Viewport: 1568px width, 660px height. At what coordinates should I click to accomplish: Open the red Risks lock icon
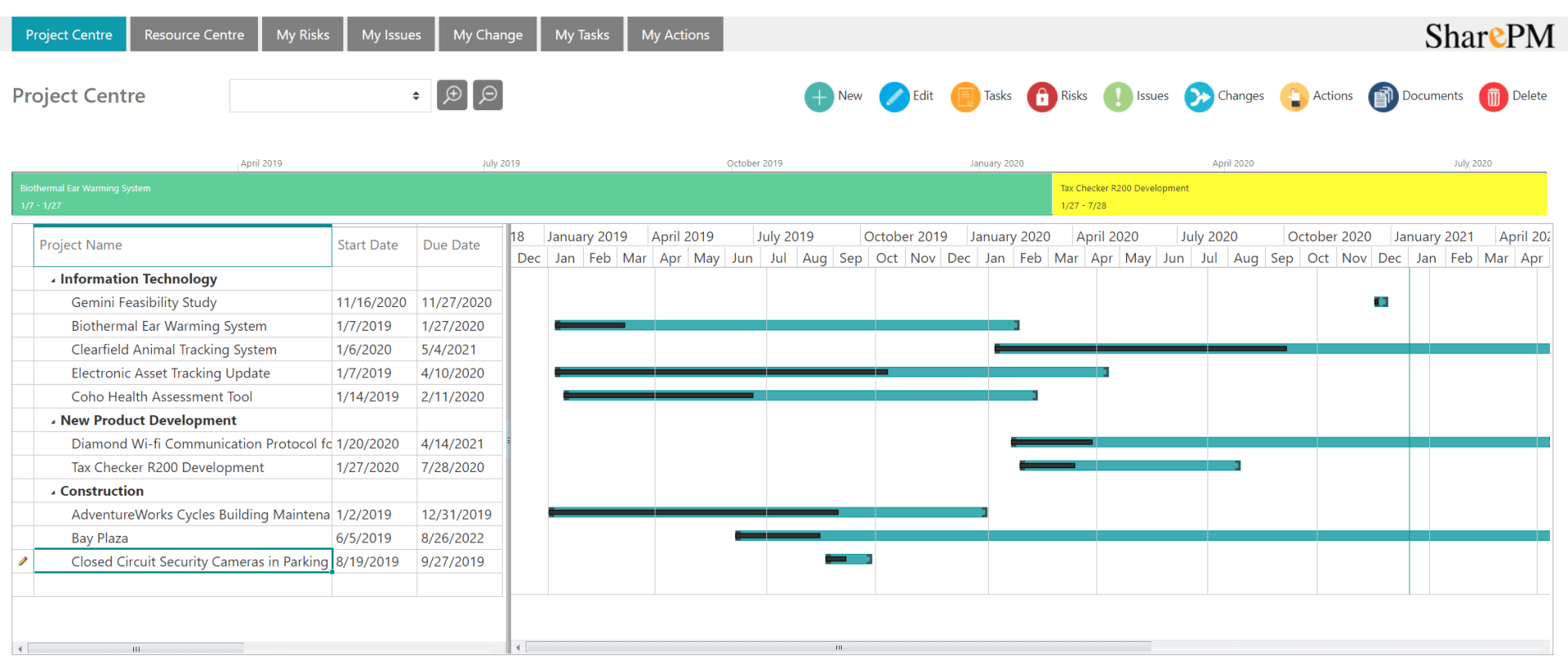click(x=1042, y=96)
